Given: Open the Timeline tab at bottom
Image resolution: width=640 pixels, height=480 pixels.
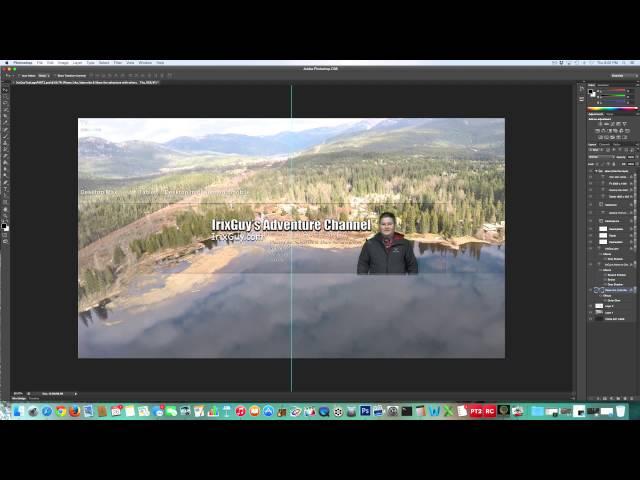Looking at the screenshot, I should tap(34, 398).
